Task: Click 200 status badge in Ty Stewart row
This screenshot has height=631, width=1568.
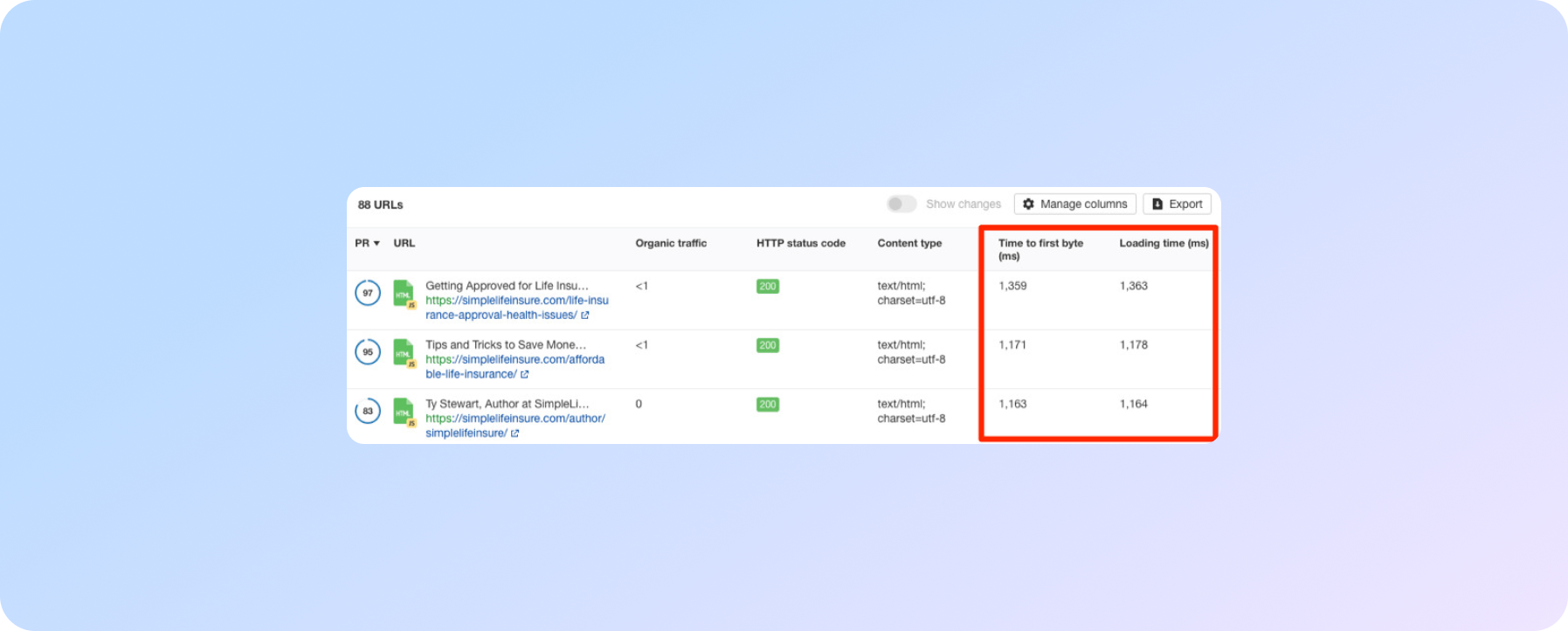Action: tap(768, 405)
